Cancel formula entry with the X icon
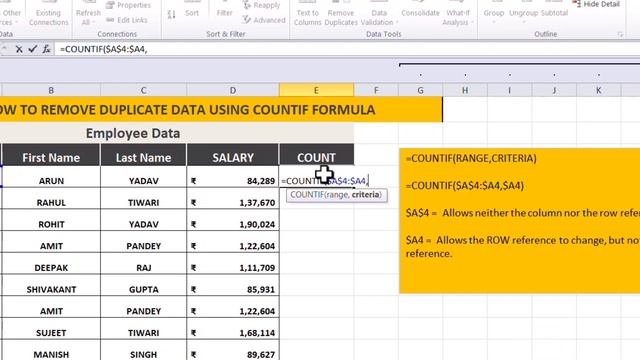640x360 pixels. pos(19,49)
